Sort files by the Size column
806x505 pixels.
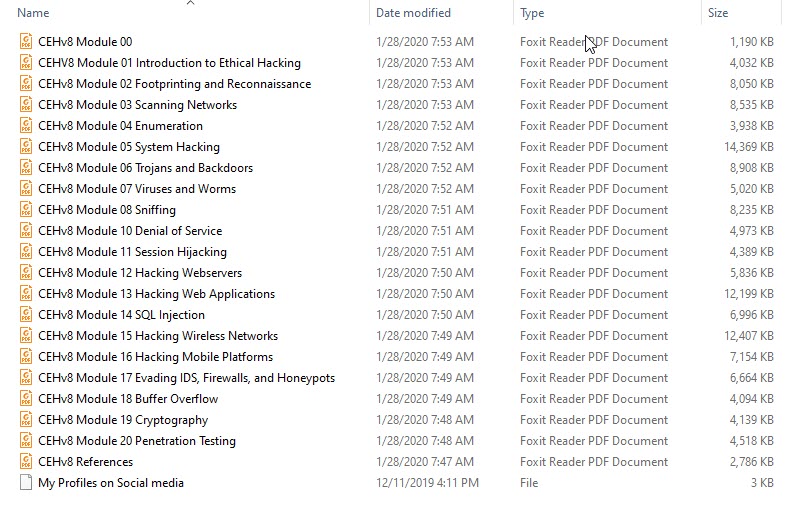[x=718, y=13]
